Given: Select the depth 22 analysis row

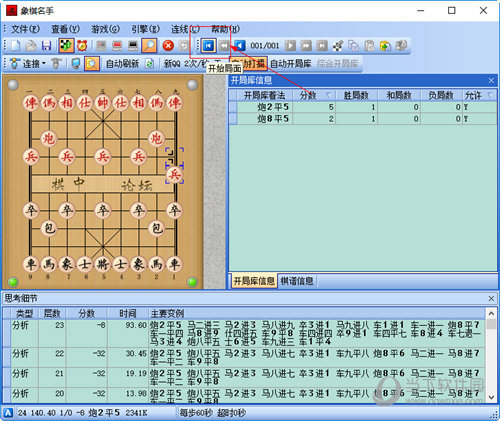Looking at the screenshot, I should click(x=244, y=357).
